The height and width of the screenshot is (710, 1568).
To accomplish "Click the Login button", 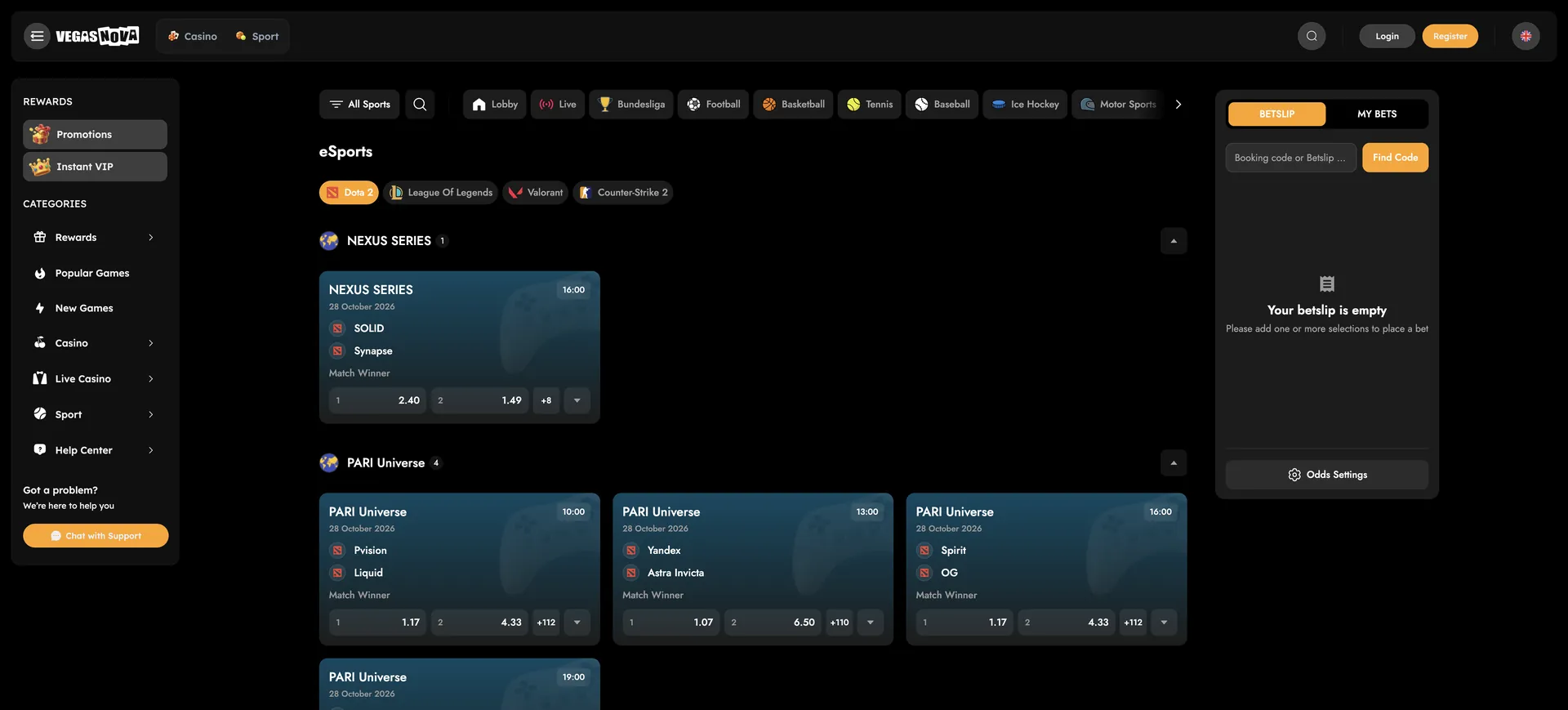I will pyautogui.click(x=1387, y=36).
